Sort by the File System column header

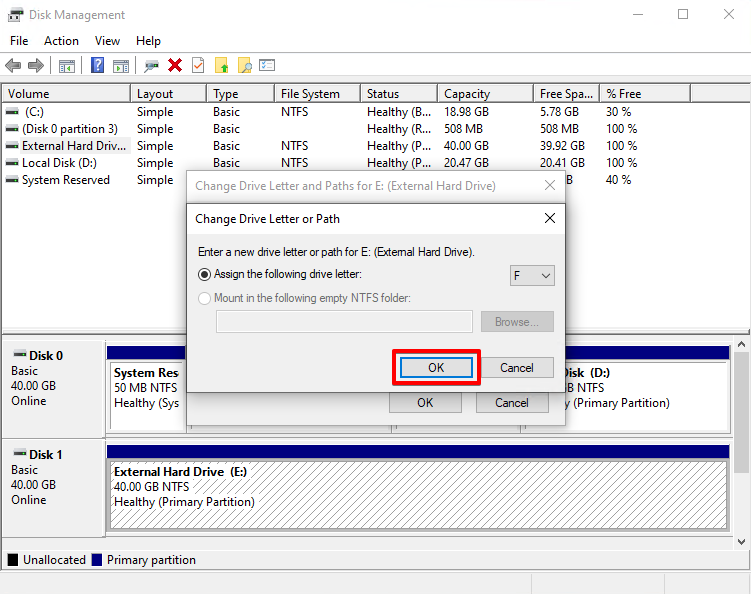tap(318, 93)
